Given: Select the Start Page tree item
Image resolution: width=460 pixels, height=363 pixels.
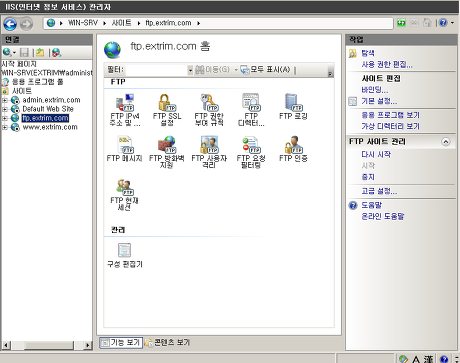Looking at the screenshot, I should (x=19, y=64).
